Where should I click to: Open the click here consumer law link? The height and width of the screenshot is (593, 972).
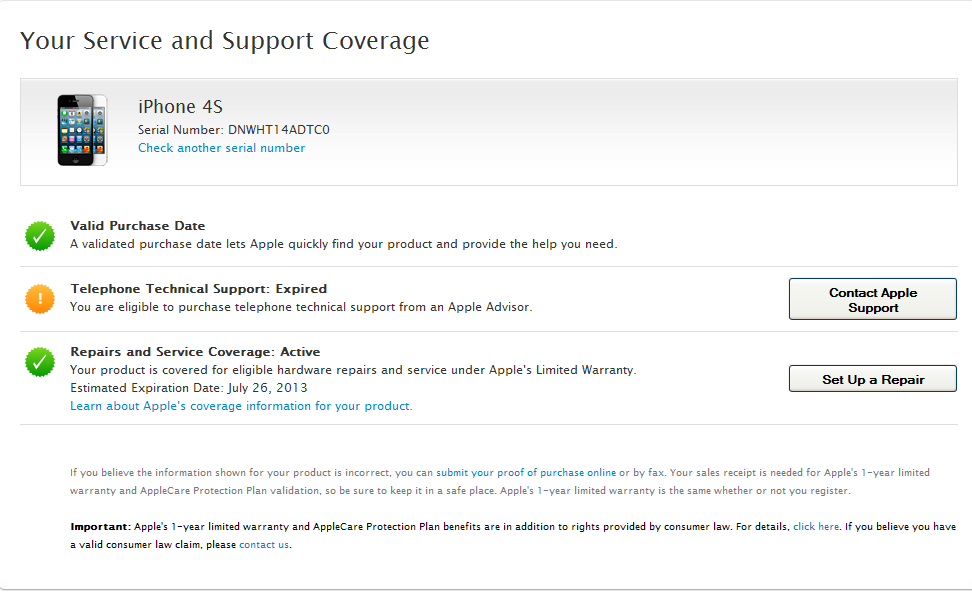816,526
